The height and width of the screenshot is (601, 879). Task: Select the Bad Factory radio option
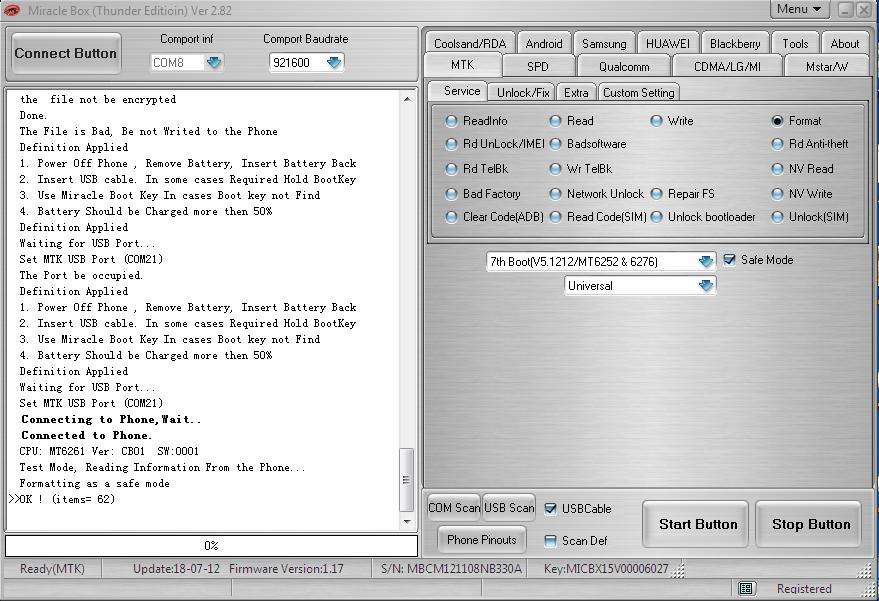[451, 194]
